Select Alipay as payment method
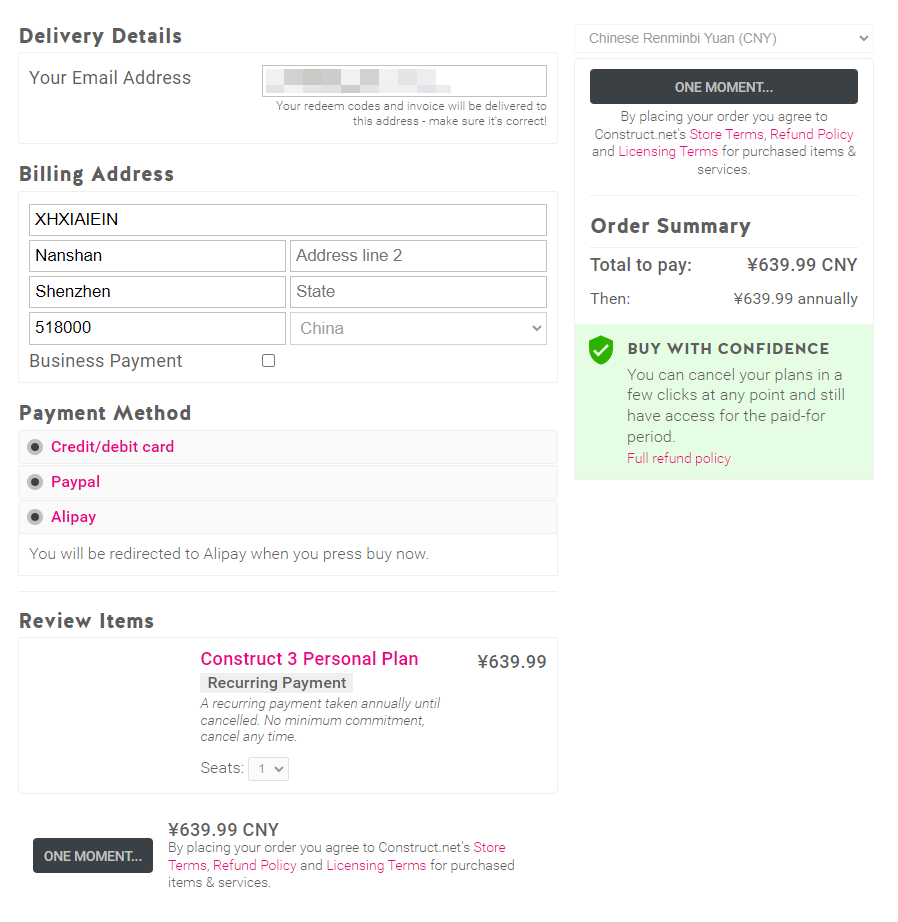This screenshot has height=922, width=898. 35,517
